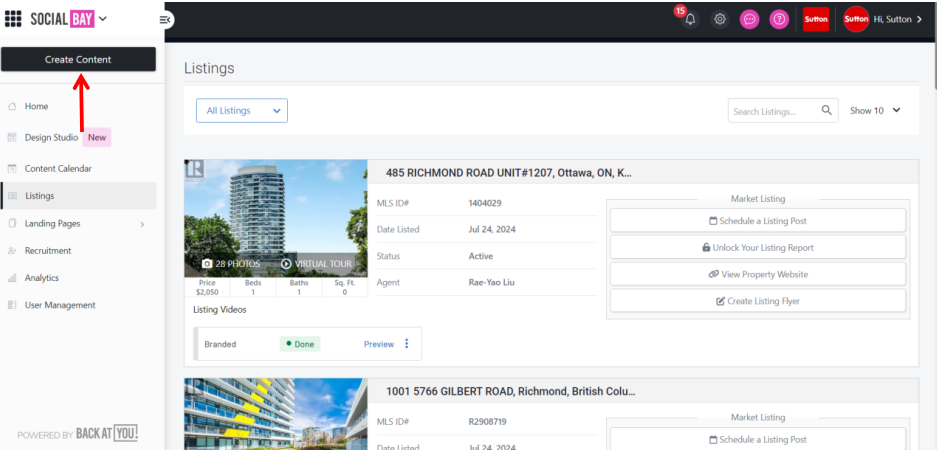The width and height of the screenshot is (937, 451).
Task: Click Preview link for Branded video
Action: (x=379, y=344)
